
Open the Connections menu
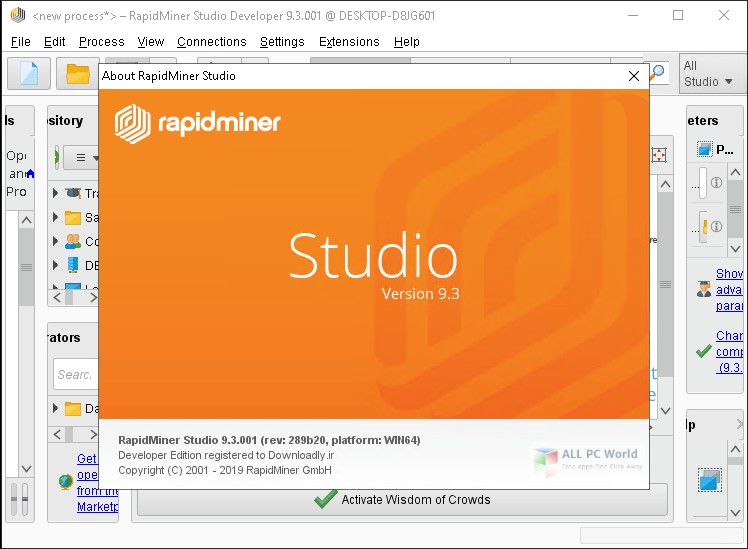coord(212,42)
